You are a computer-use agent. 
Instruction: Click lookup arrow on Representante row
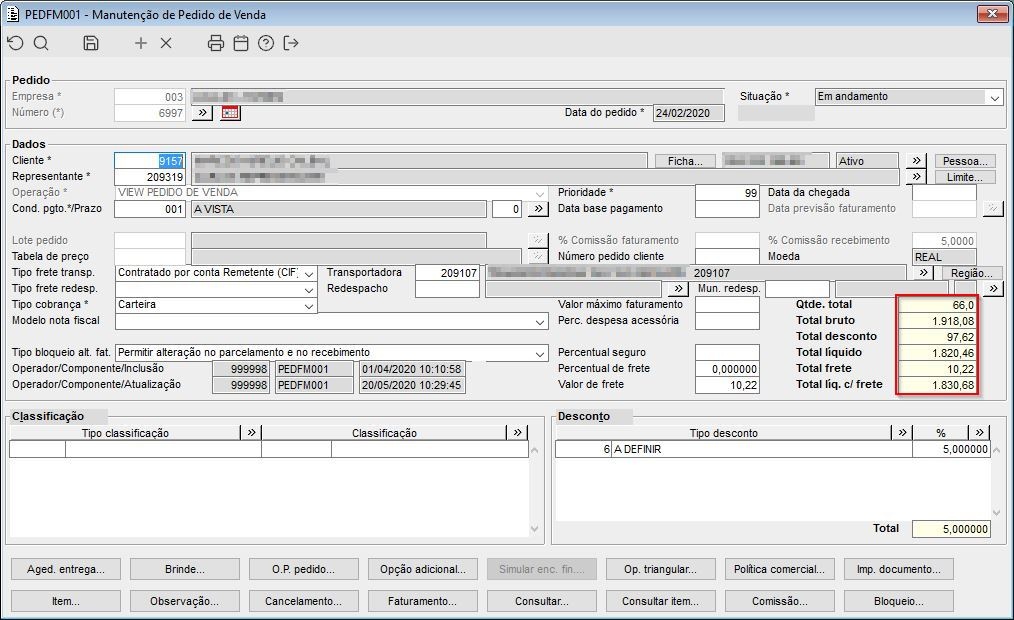tap(916, 176)
